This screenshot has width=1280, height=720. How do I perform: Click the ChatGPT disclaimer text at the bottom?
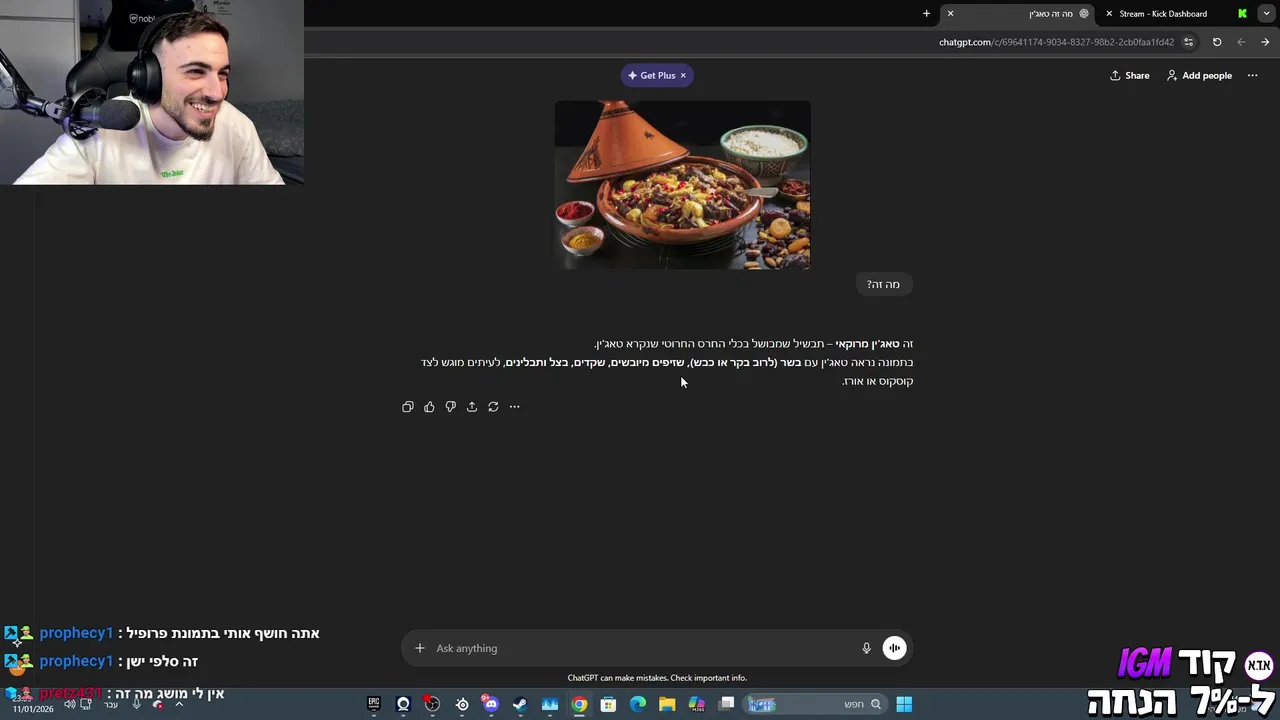[x=657, y=678]
